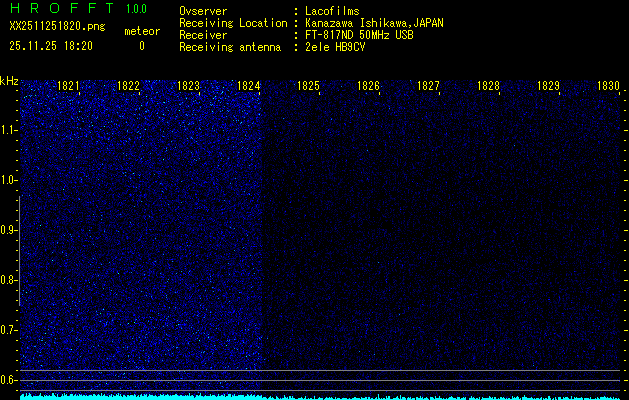Click the 2ele HB9CV antenna text
This screenshot has width=629, height=400.
pos(335,47)
